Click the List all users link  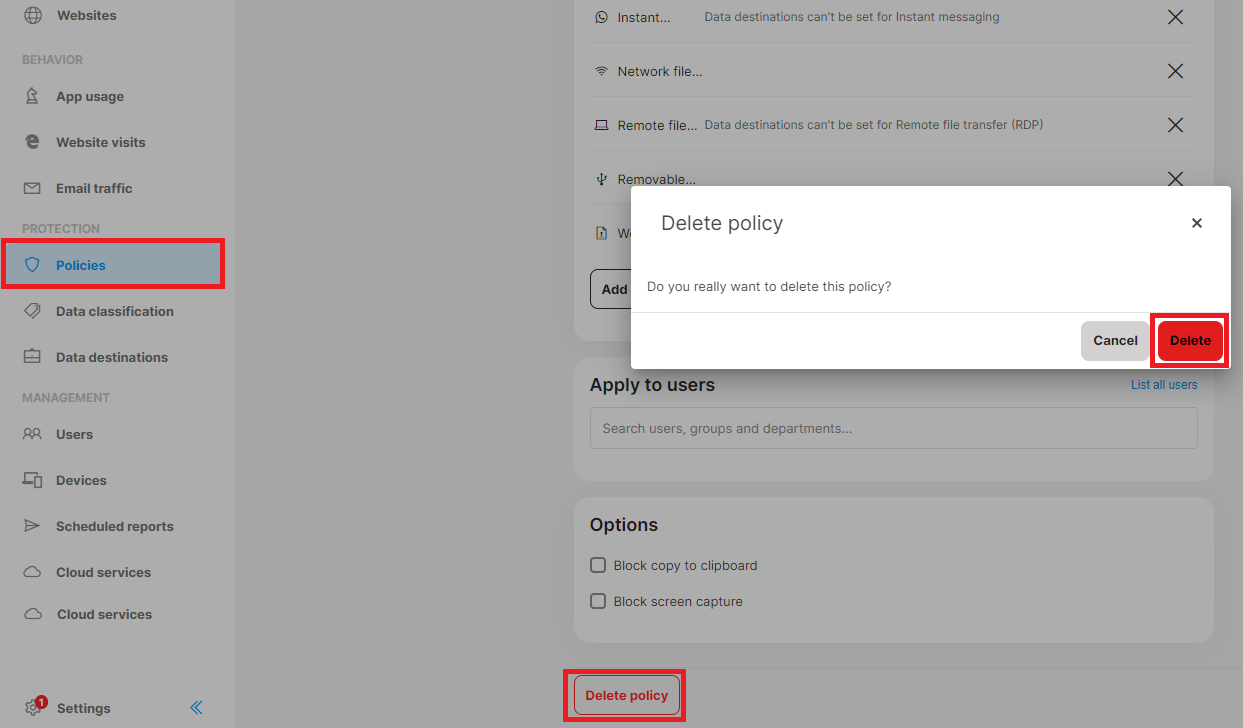[x=1163, y=384]
